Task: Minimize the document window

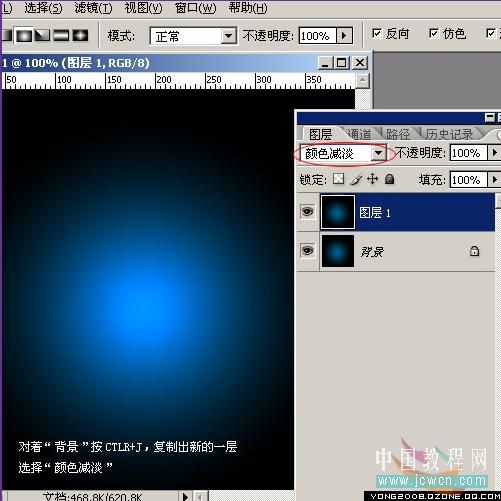Action: click(325, 63)
